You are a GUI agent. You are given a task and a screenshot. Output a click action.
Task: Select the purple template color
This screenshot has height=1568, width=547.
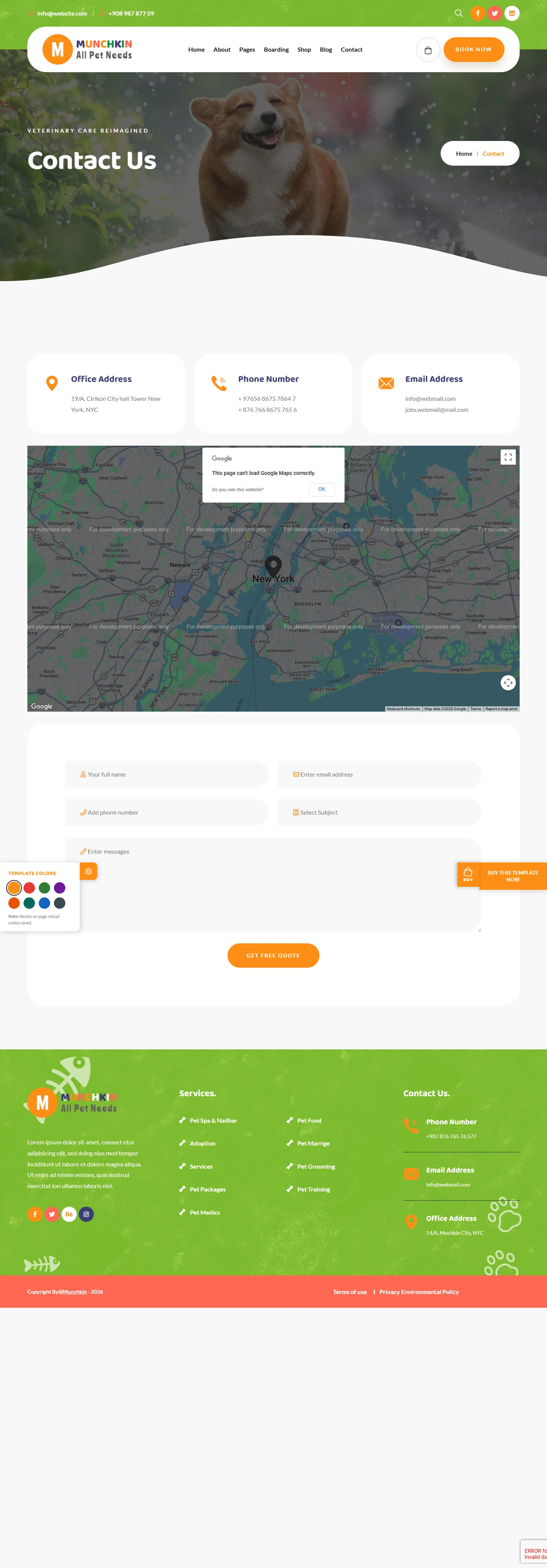(x=60, y=888)
